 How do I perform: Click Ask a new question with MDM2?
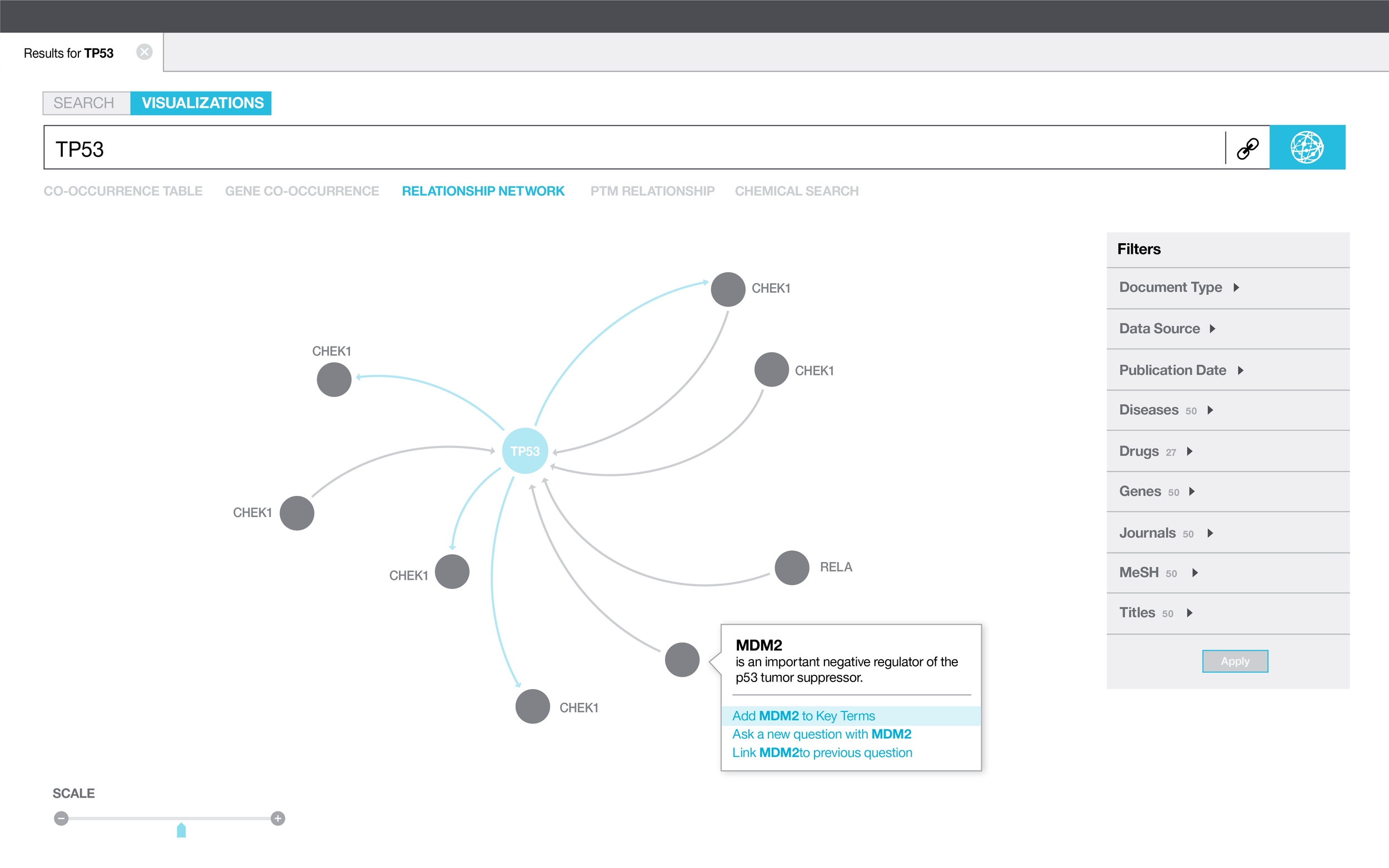click(821, 734)
